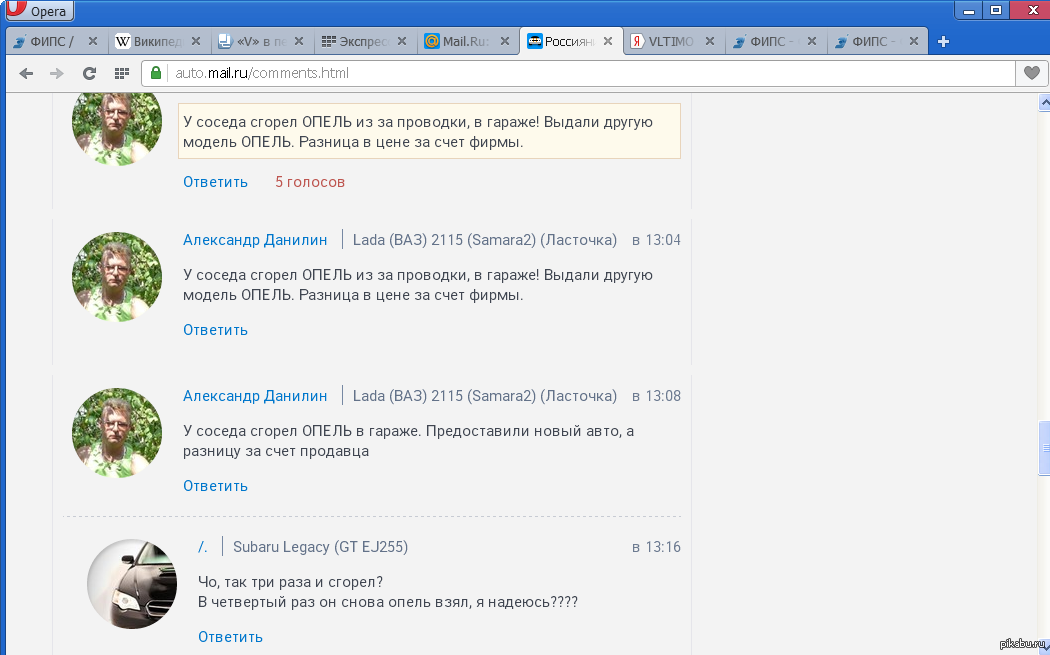Open new tab with plus button
The width and height of the screenshot is (1050, 655).
pyautogui.click(x=943, y=41)
